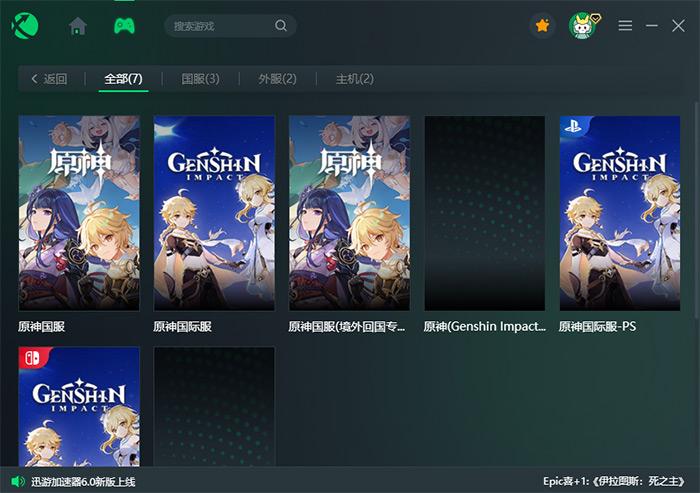This screenshot has height=493, width=700.
Task: Click the speaker announcement icon
Action: pyautogui.click(x=17, y=481)
